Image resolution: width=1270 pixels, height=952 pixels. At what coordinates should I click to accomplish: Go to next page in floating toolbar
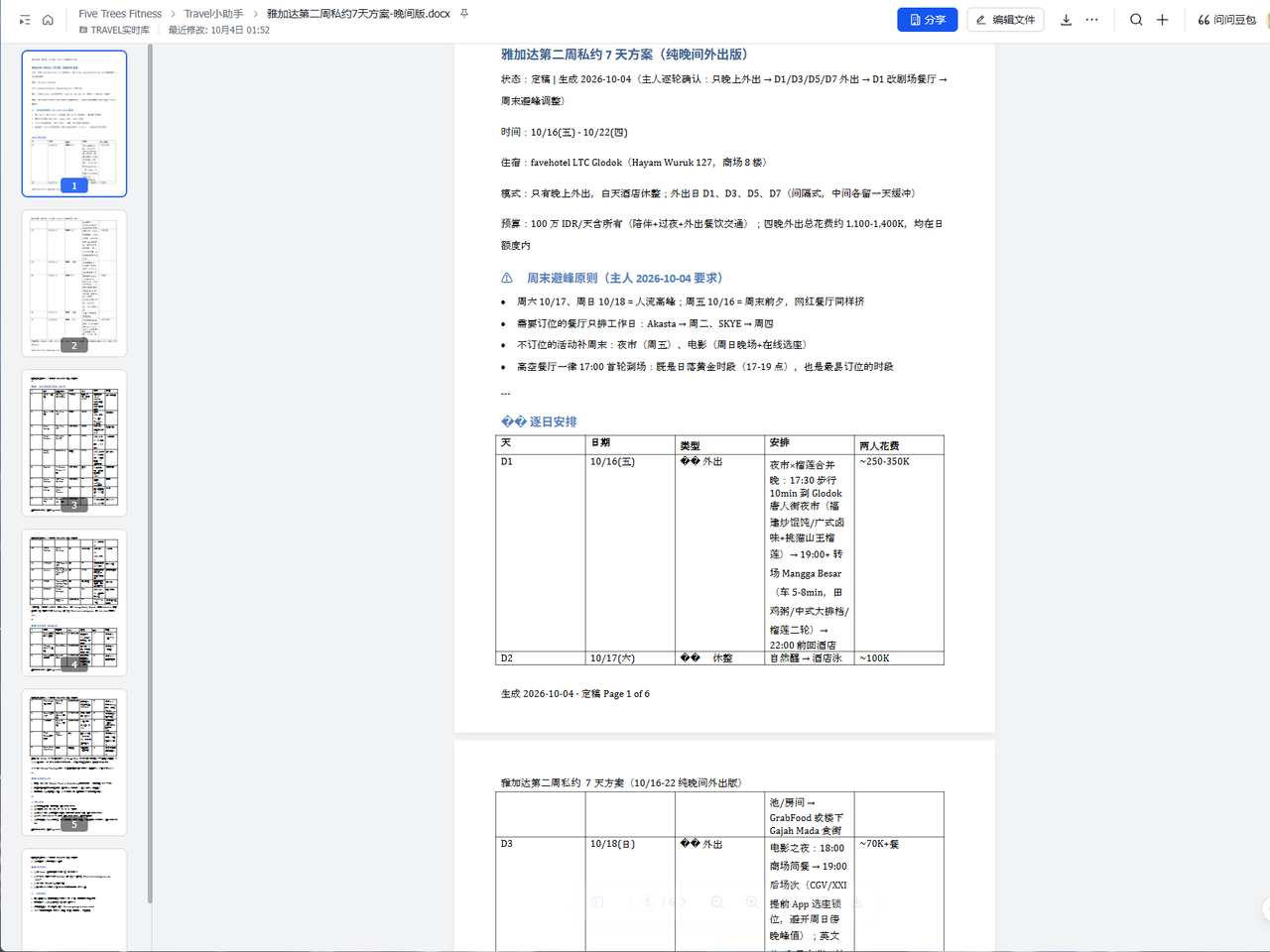pyautogui.click(x=683, y=902)
